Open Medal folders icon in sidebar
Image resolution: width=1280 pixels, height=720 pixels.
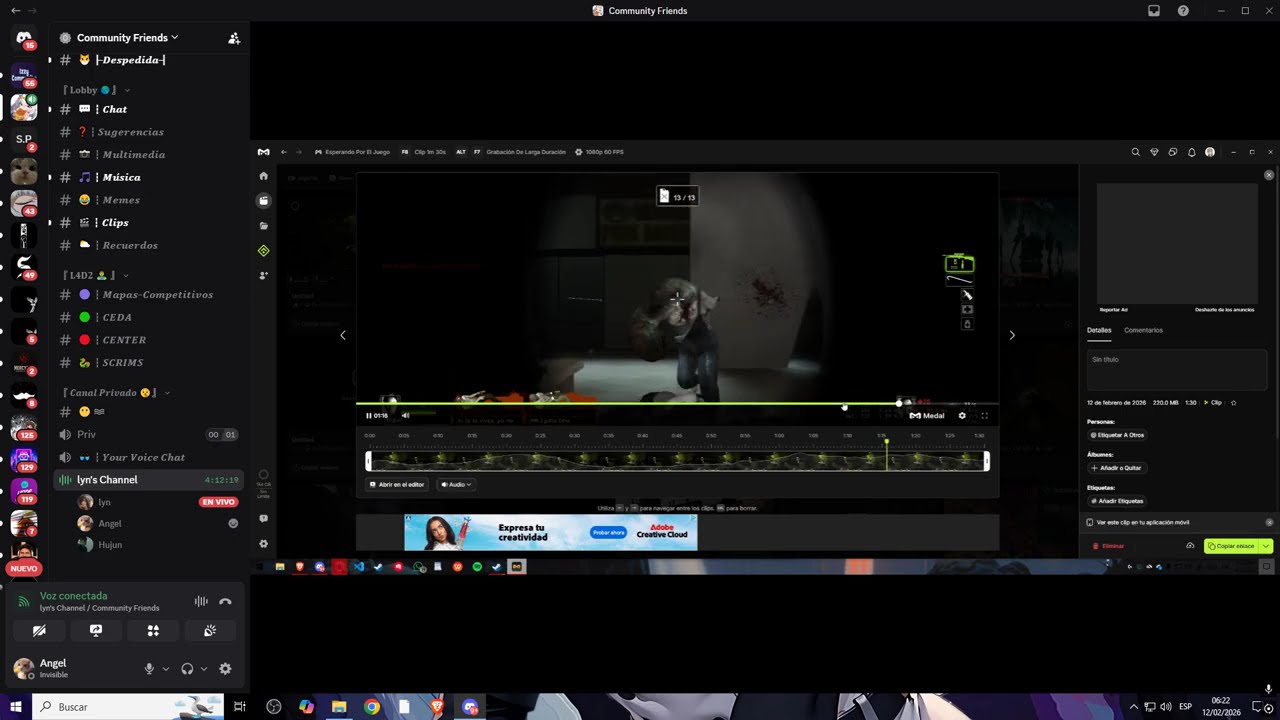263,226
